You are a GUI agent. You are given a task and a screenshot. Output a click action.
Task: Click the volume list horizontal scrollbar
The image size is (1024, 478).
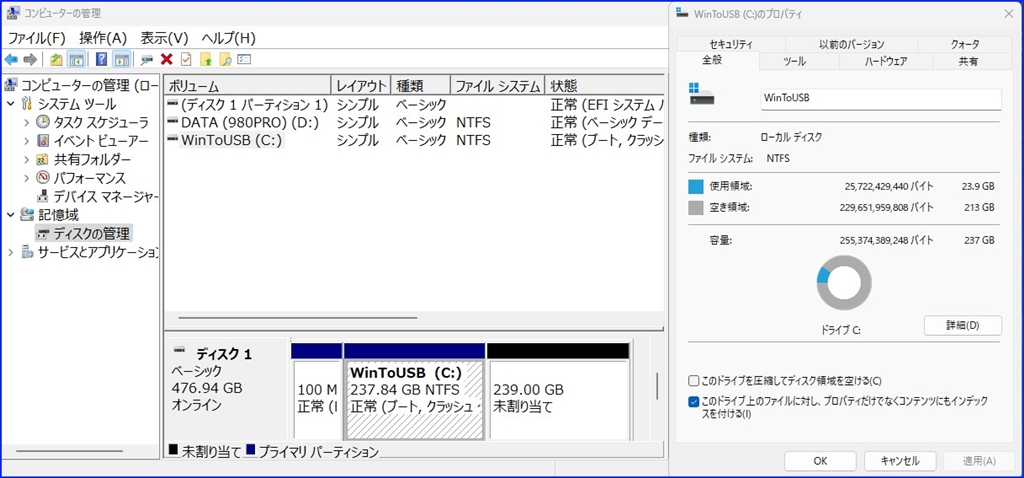click(x=297, y=318)
